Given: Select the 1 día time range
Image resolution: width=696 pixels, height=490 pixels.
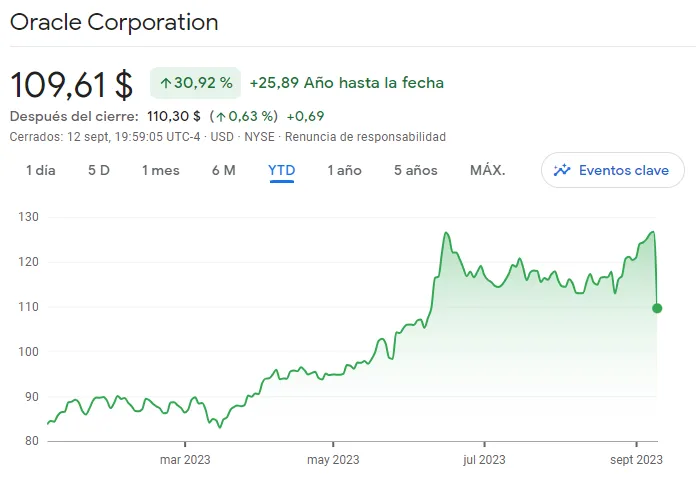Looking at the screenshot, I should coord(41,170).
